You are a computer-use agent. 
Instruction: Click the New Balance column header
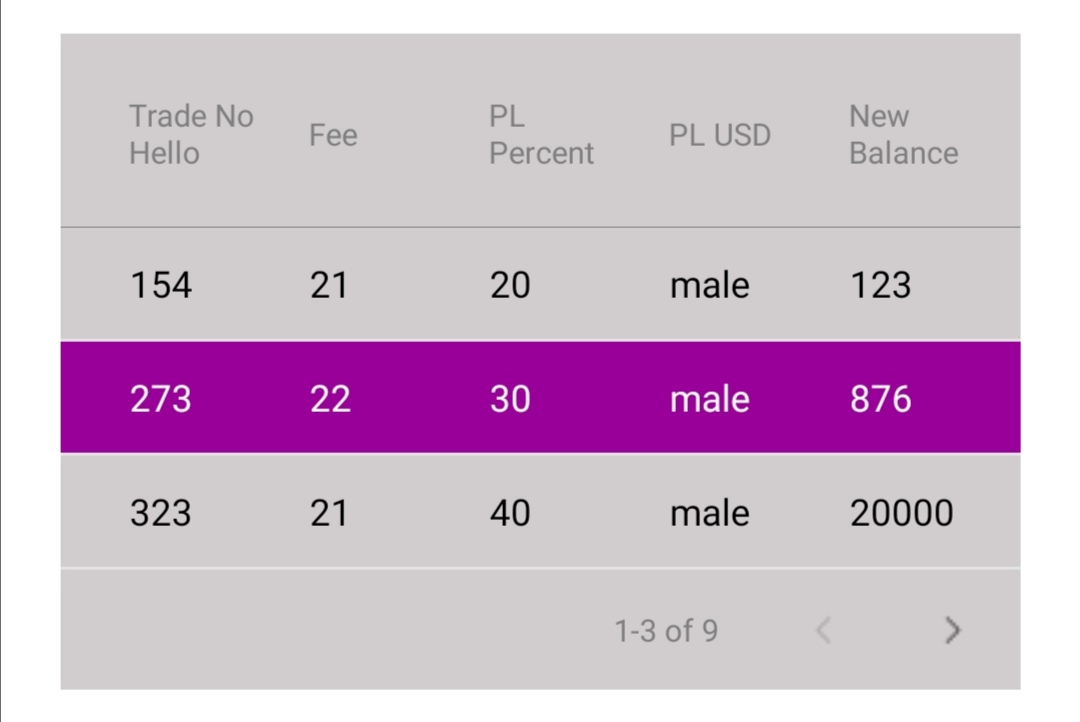pos(903,135)
